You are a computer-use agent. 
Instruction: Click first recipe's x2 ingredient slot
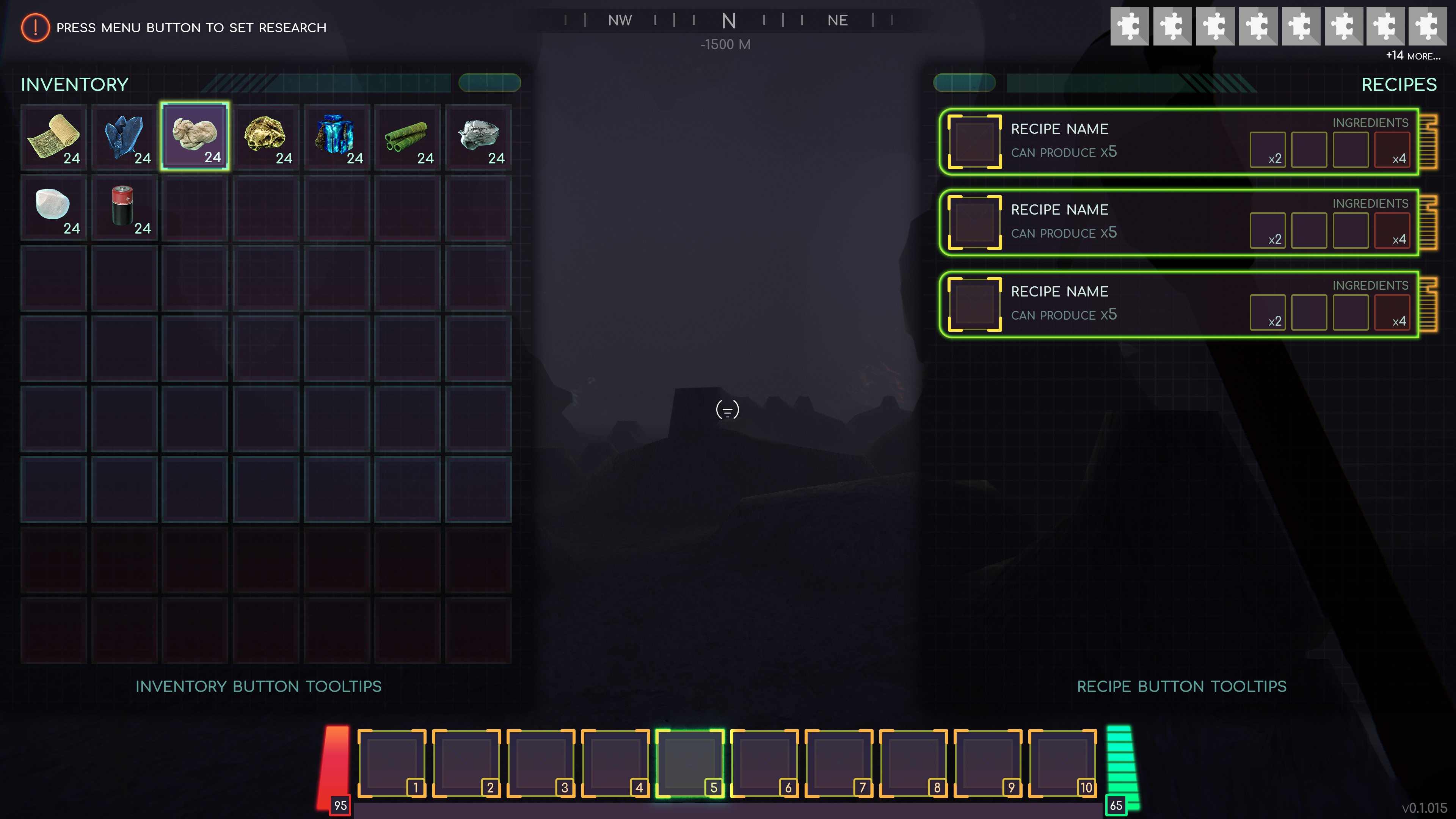click(1267, 150)
